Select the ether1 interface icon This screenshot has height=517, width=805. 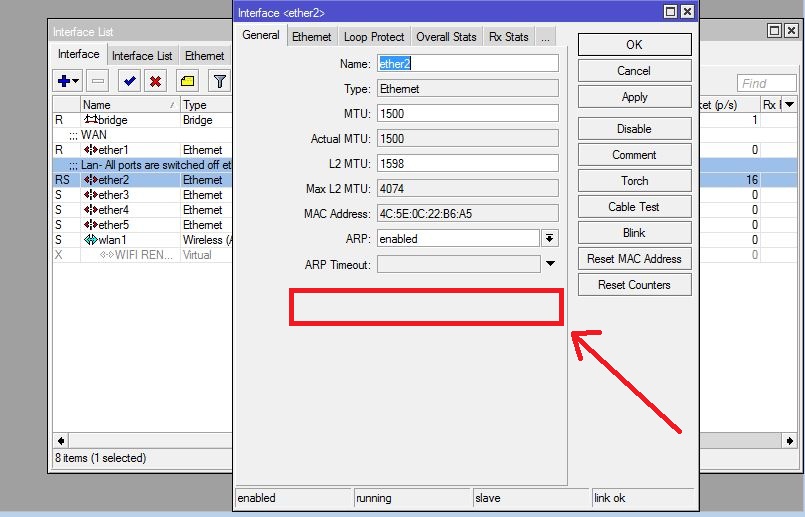point(91,150)
